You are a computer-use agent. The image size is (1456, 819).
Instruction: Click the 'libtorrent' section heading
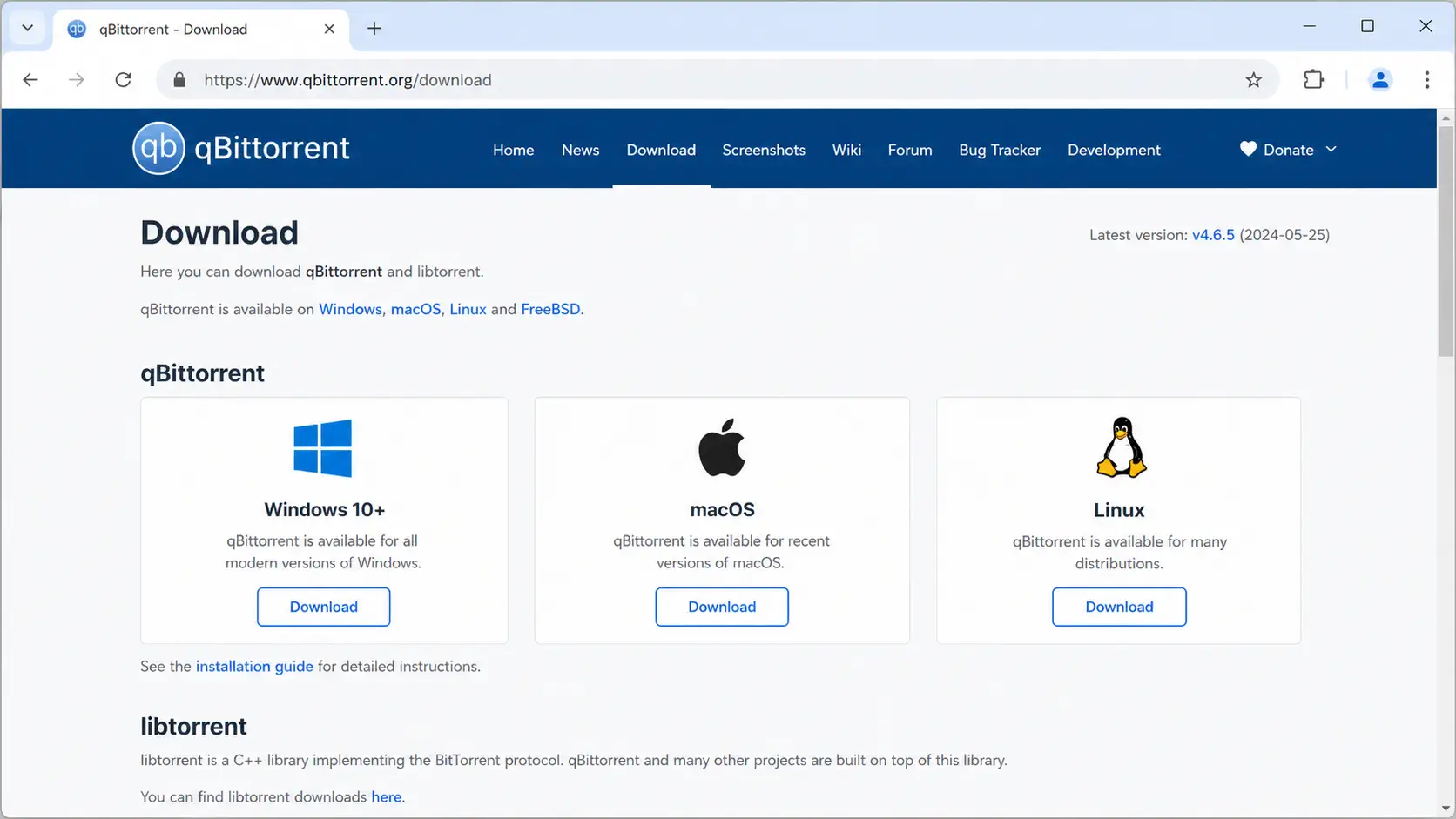coord(193,726)
